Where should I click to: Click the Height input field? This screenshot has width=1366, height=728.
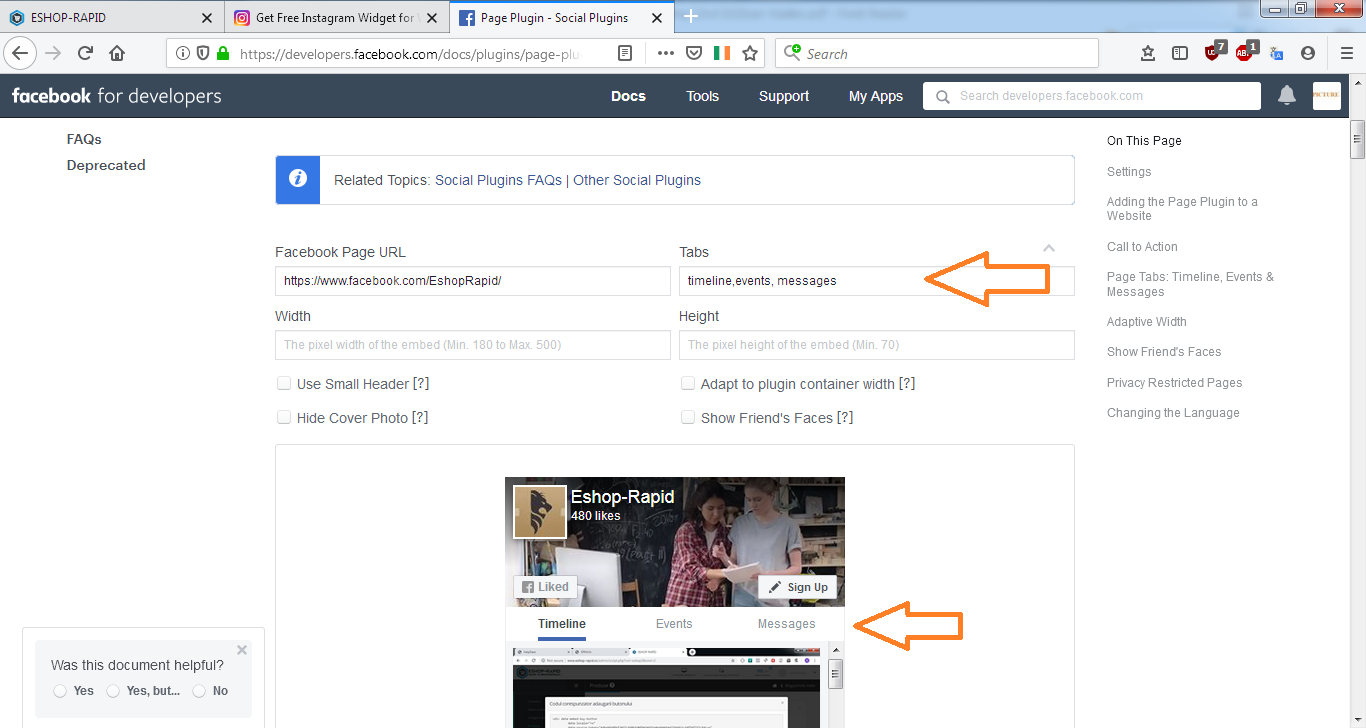pos(877,345)
